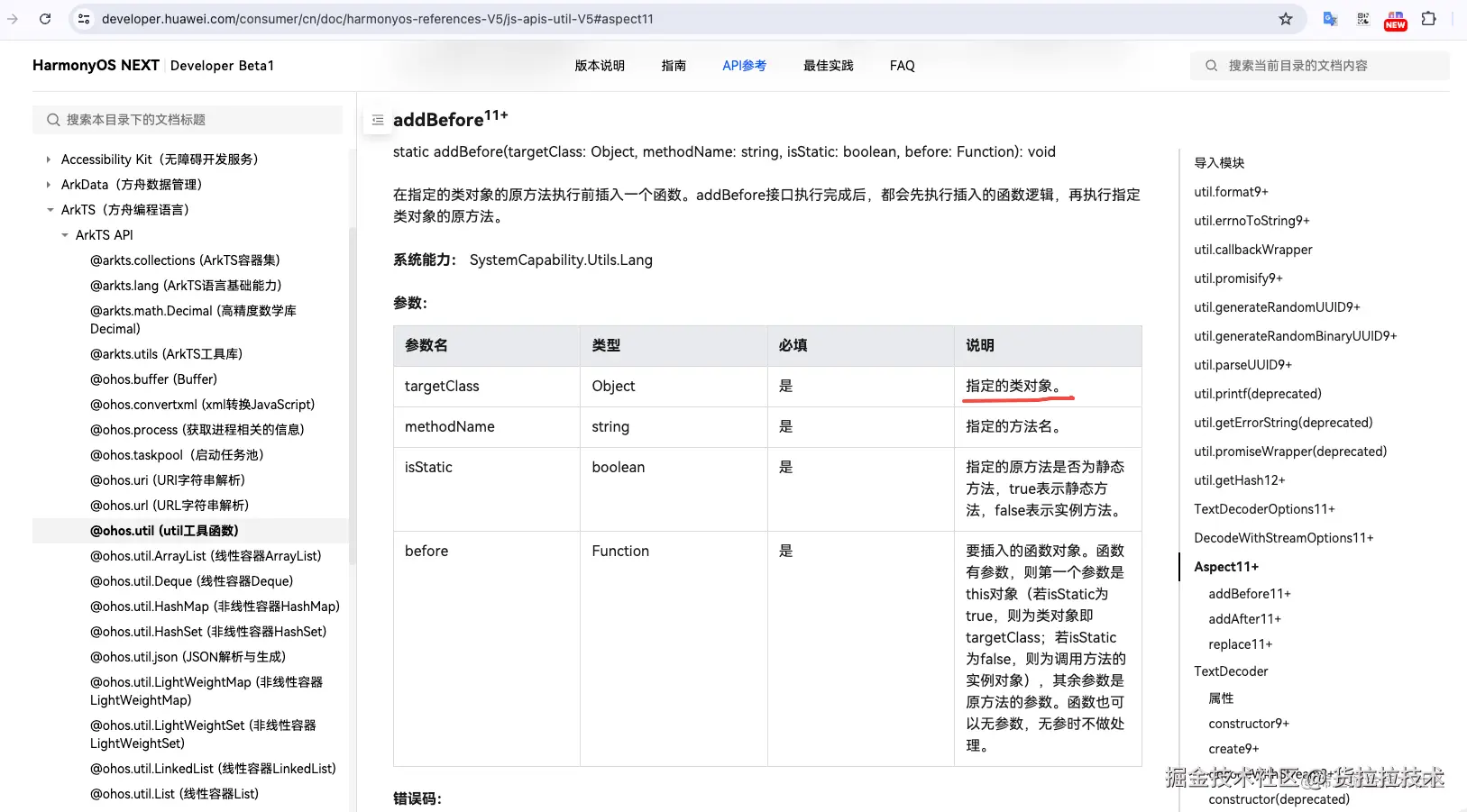Open @arkts.collections in the sidebar
Screen dimensions: 1467x812
pos(185,260)
